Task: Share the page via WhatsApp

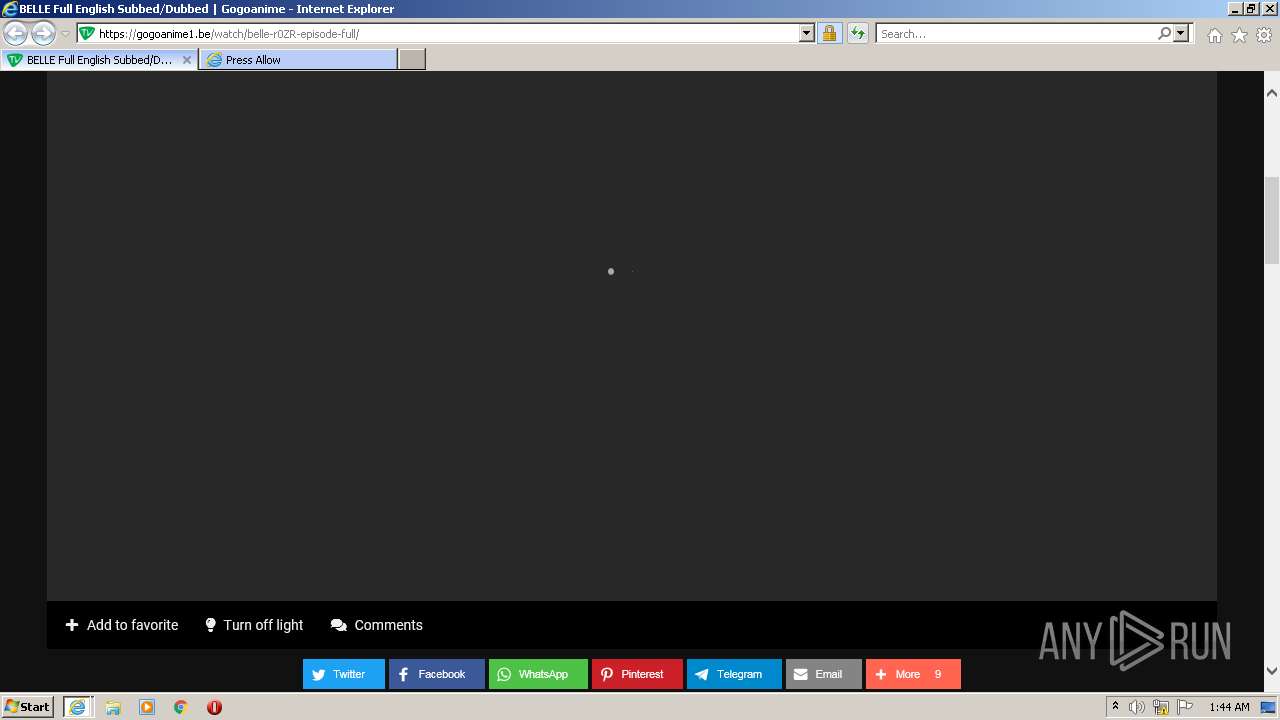Action: coord(538,674)
